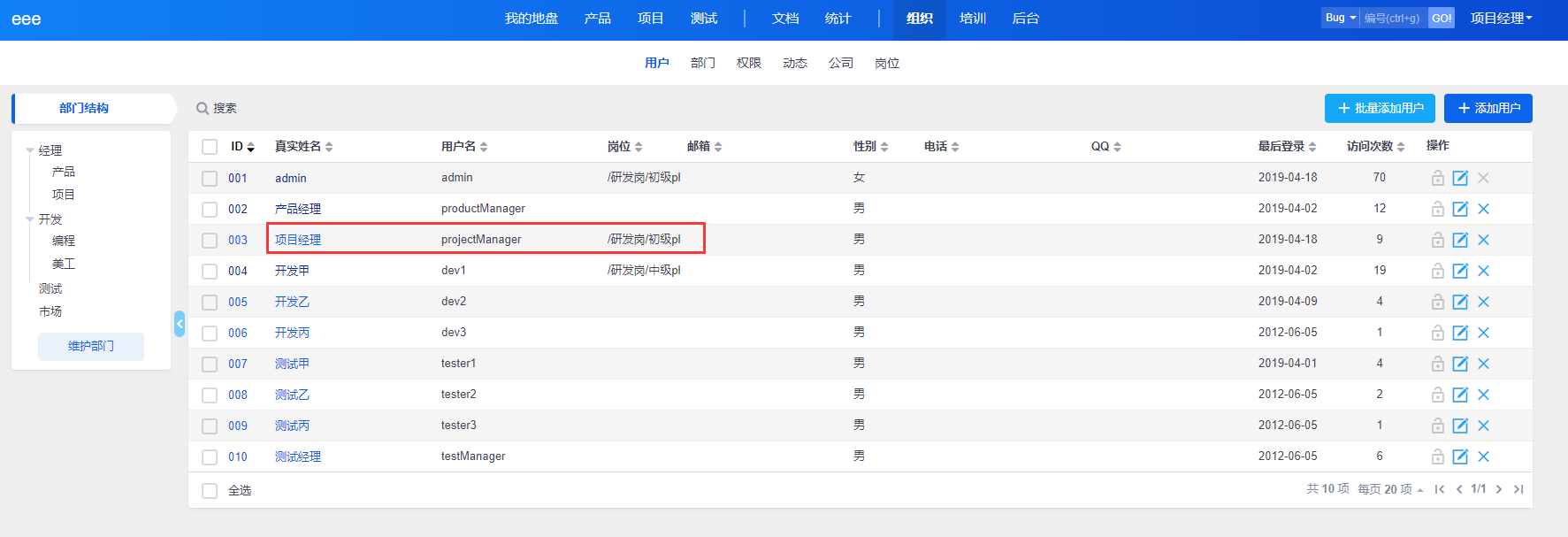Screen dimensions: 1568x537
Task: Open the 项目经理 account dropdown
Action: pyautogui.click(x=1501, y=19)
